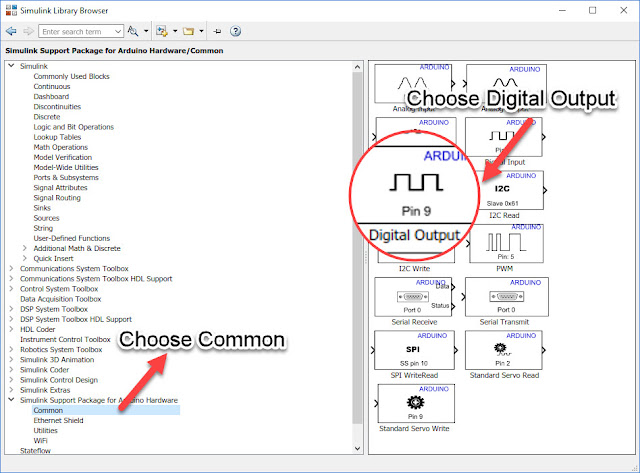Screen dimensions: 640x473
Task: Click the tree scrollbar up arrow
Action: pos(358,67)
